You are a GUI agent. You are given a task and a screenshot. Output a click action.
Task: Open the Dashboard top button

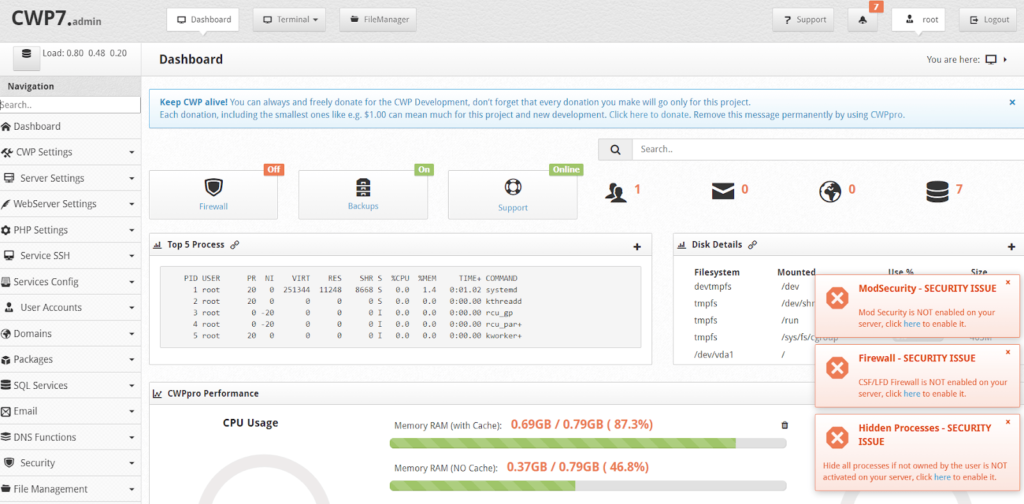click(x=202, y=20)
